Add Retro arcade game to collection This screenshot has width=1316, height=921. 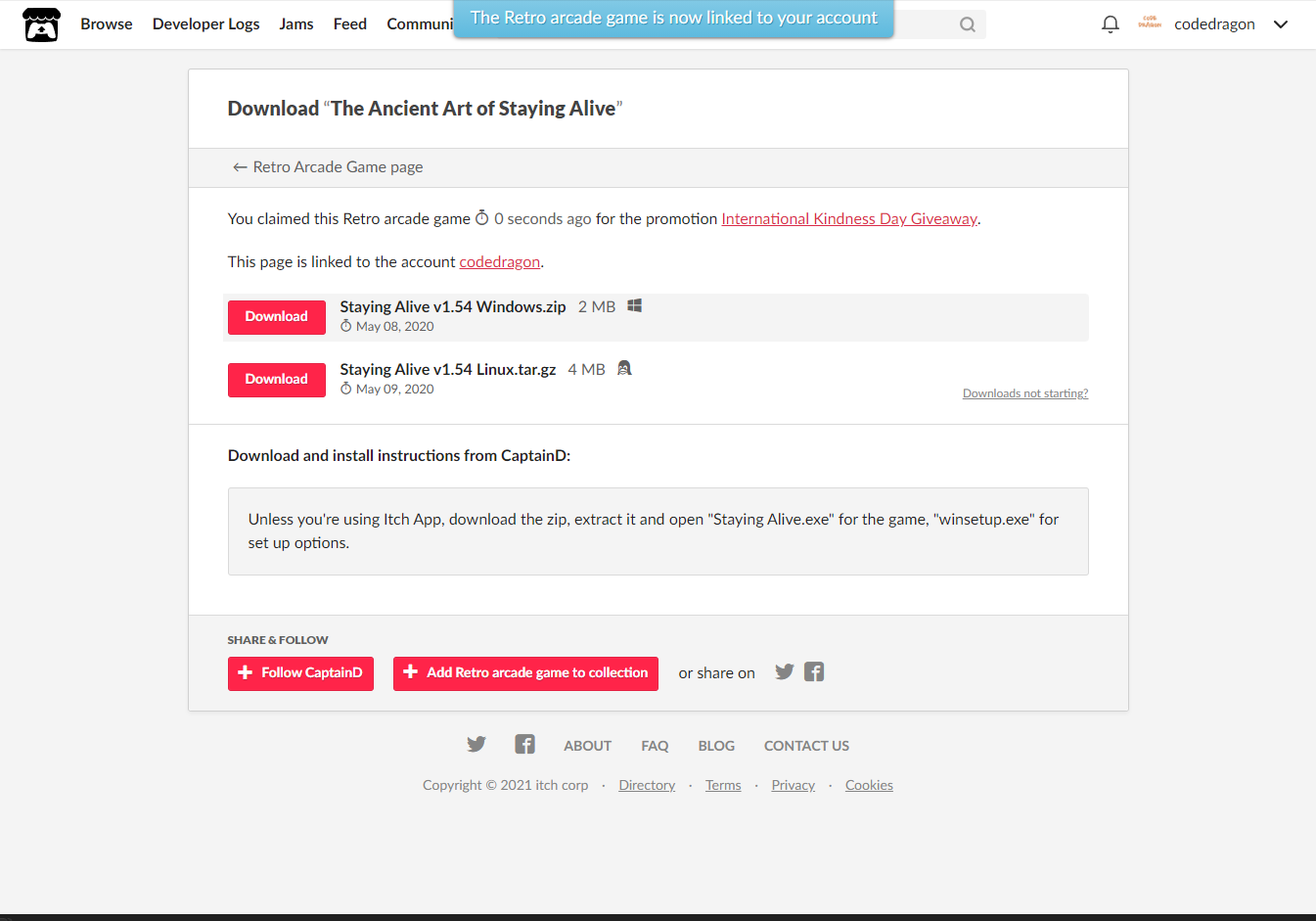(x=525, y=673)
